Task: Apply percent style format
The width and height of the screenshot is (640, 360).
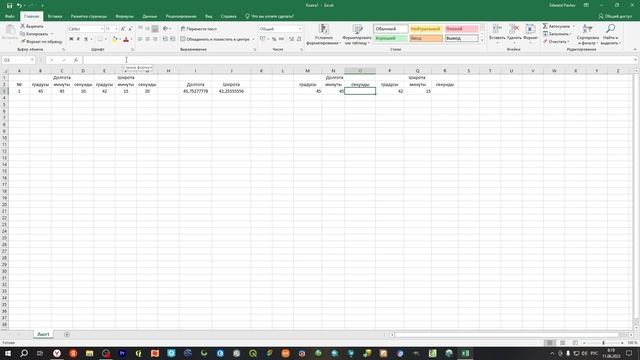Action: click(274, 39)
